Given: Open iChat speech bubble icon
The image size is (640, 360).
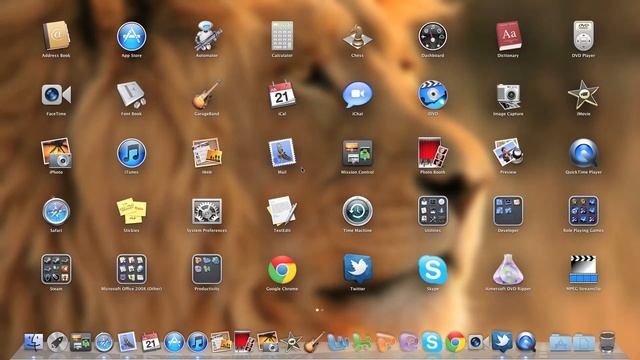Looking at the screenshot, I should 357,95.
